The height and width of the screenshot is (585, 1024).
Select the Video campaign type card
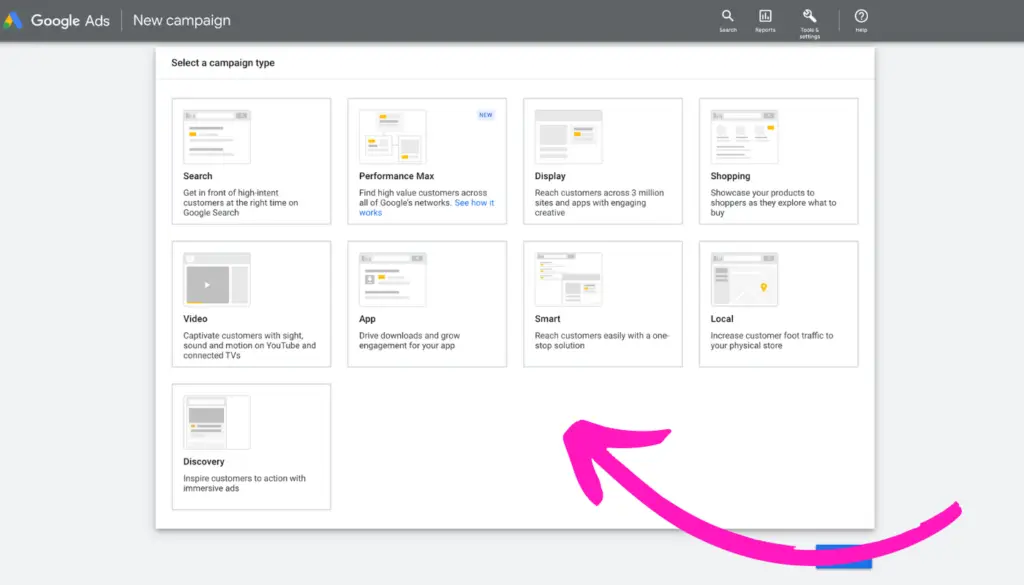click(x=251, y=304)
